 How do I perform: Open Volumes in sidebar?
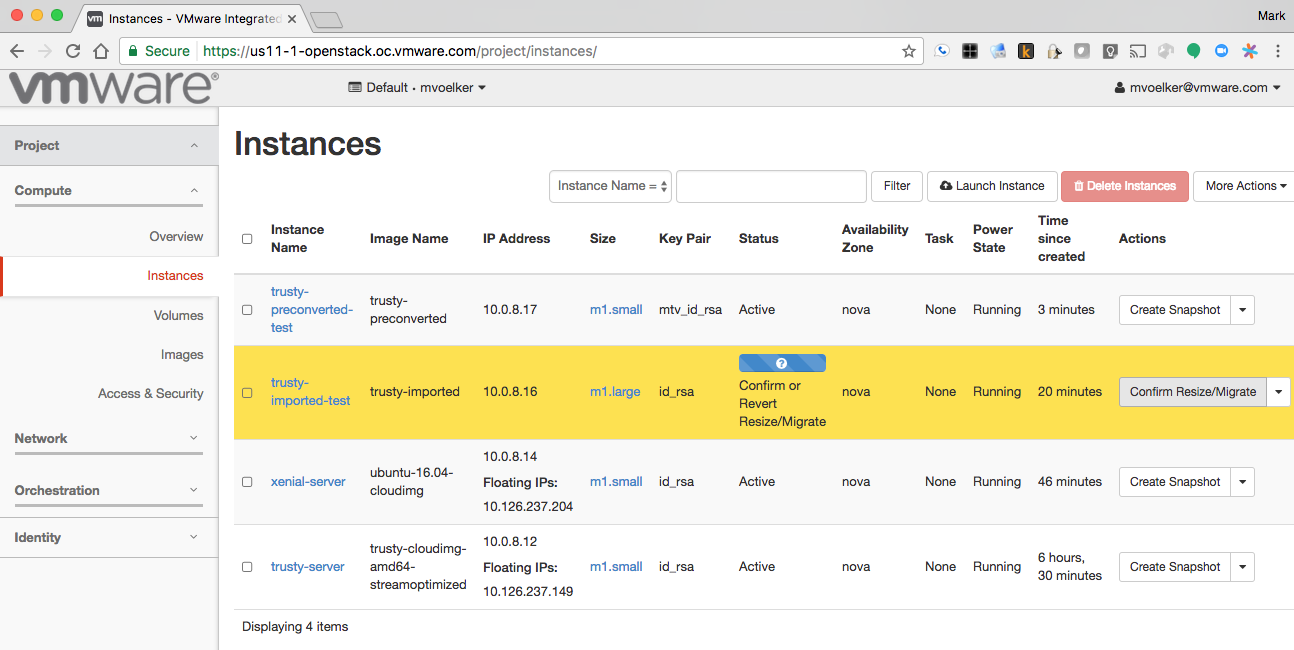178,316
